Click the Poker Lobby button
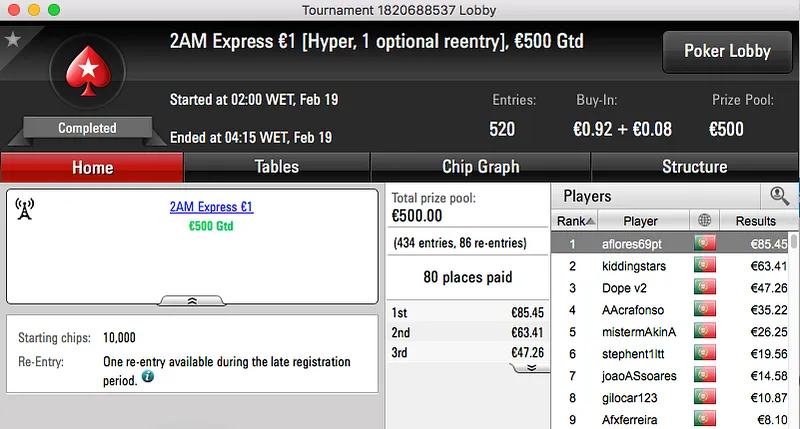Viewport: 800px width, 429px height. pyautogui.click(x=727, y=51)
